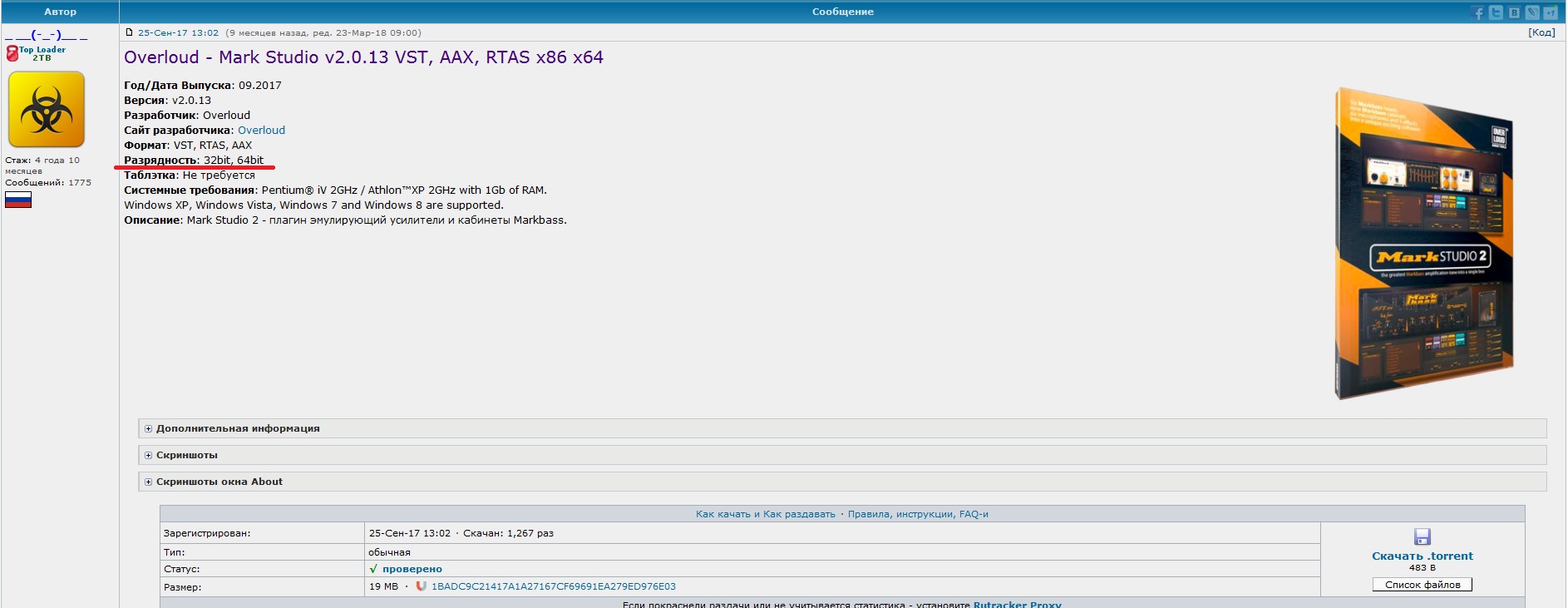Click the 19 MB size value

point(383,586)
